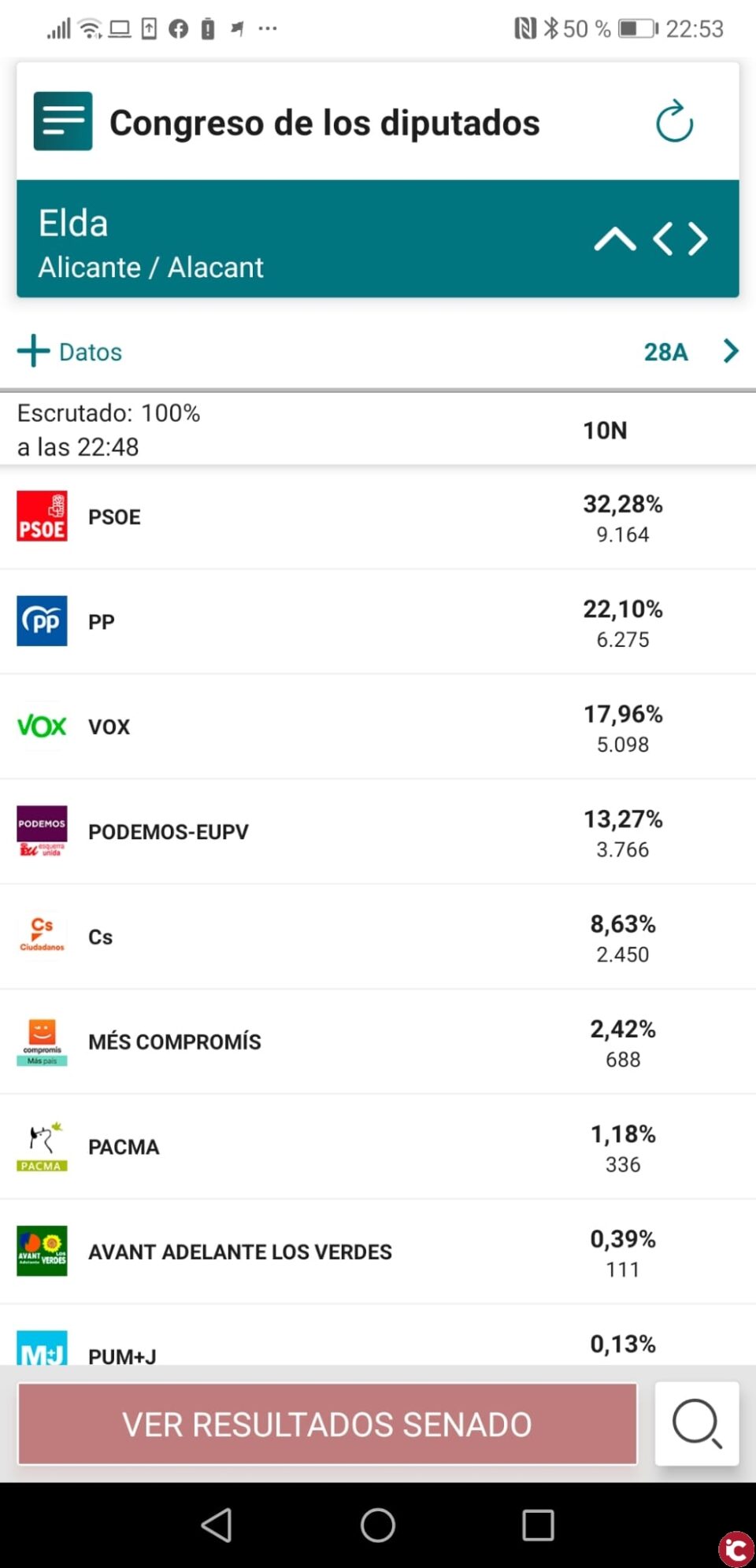Select the PACMA party icon
756x1568 pixels.
pyautogui.click(x=42, y=1146)
